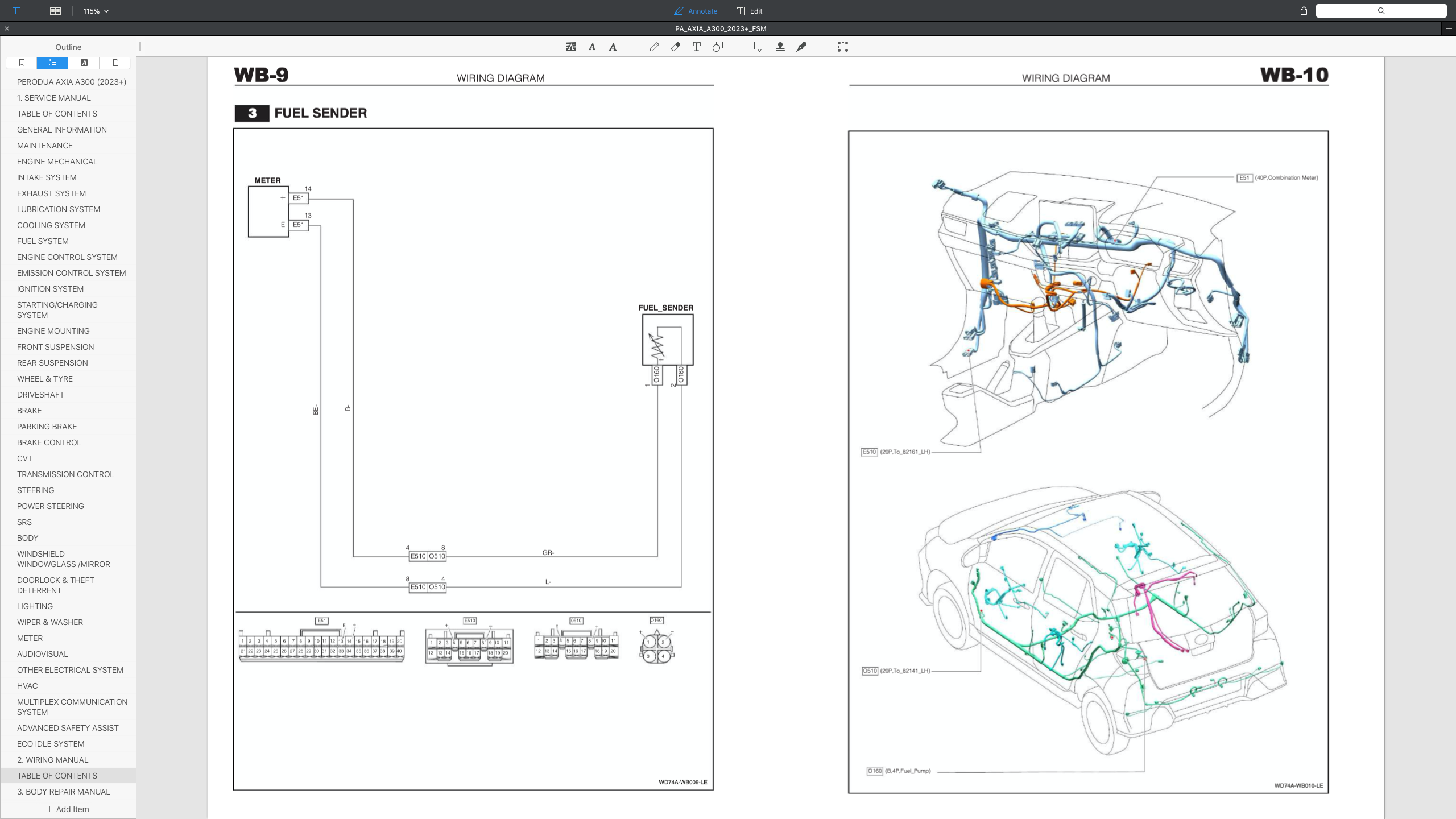Switch to thumbnail grid view

click(x=35, y=11)
